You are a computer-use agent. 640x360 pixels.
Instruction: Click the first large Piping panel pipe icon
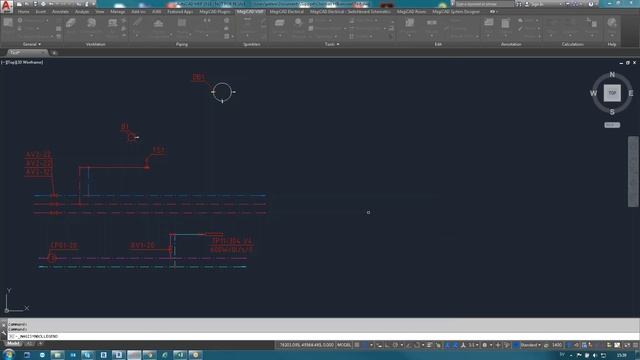[x=138, y=23]
